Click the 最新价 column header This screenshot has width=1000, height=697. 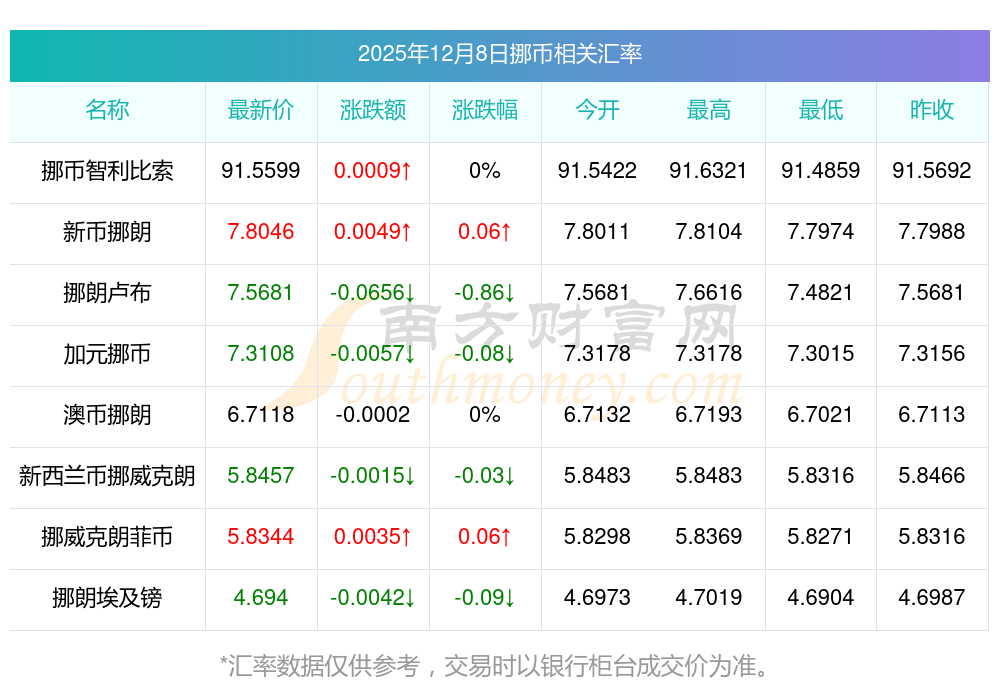tap(260, 110)
